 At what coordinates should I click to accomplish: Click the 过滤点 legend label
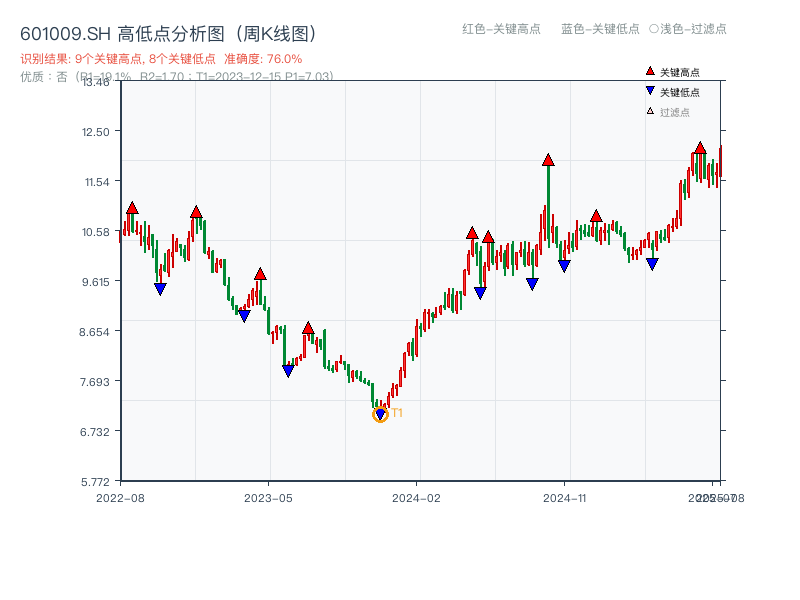click(674, 112)
